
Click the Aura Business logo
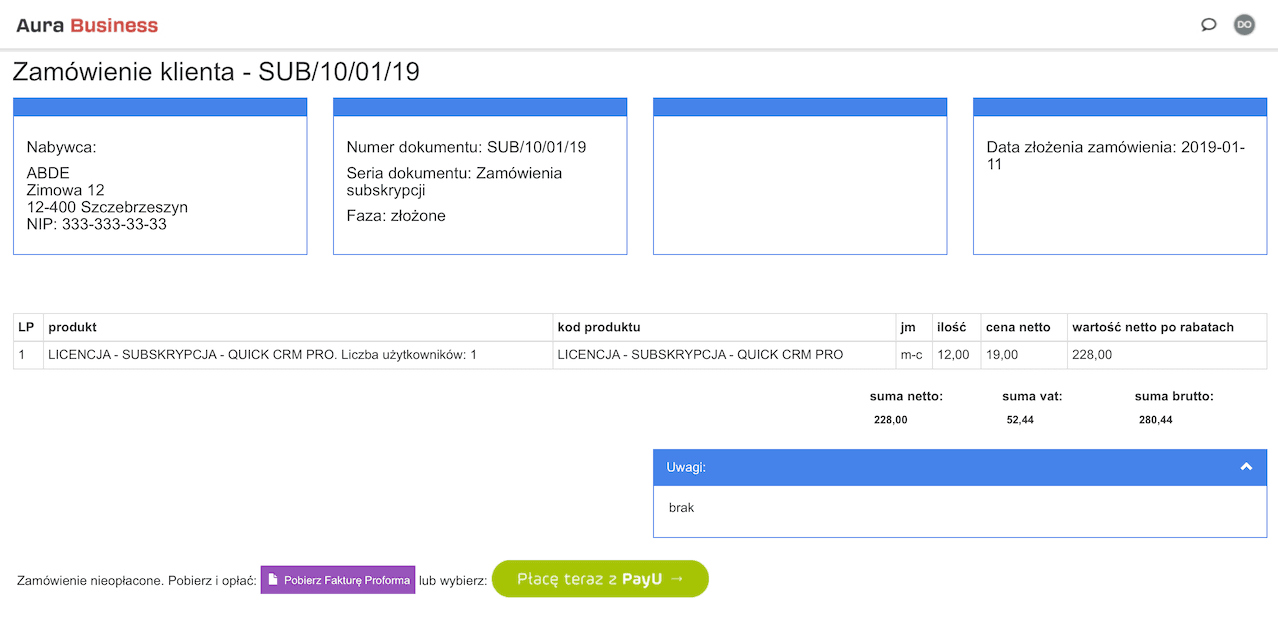(87, 25)
